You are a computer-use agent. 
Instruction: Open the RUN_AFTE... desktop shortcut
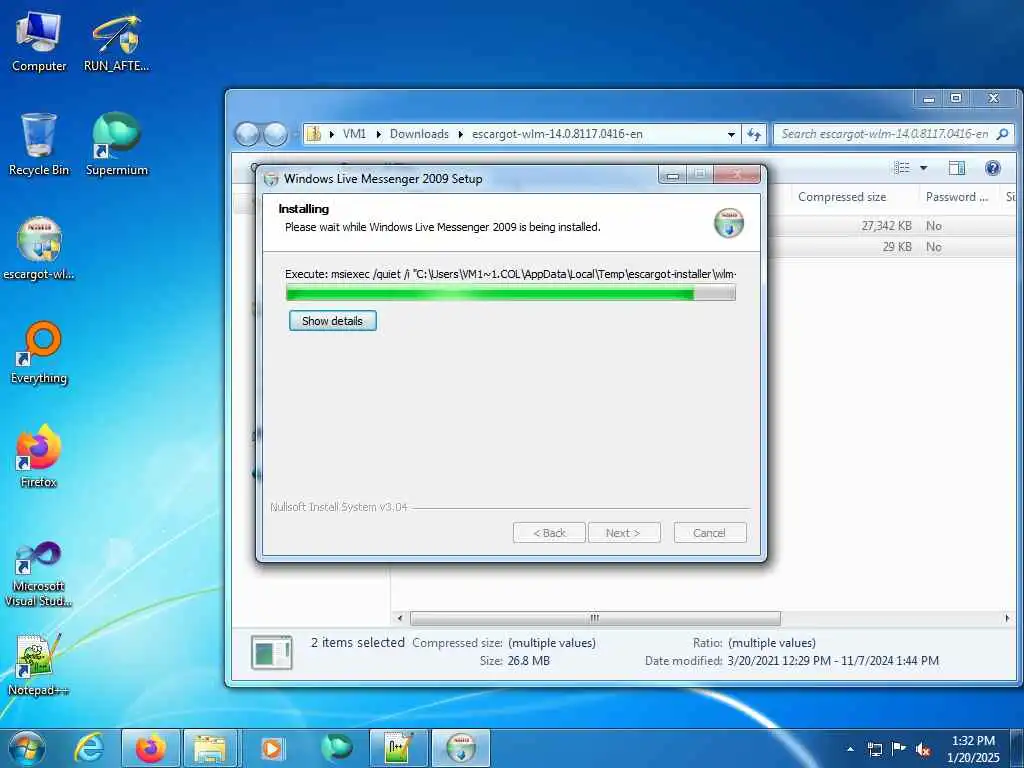tap(116, 42)
